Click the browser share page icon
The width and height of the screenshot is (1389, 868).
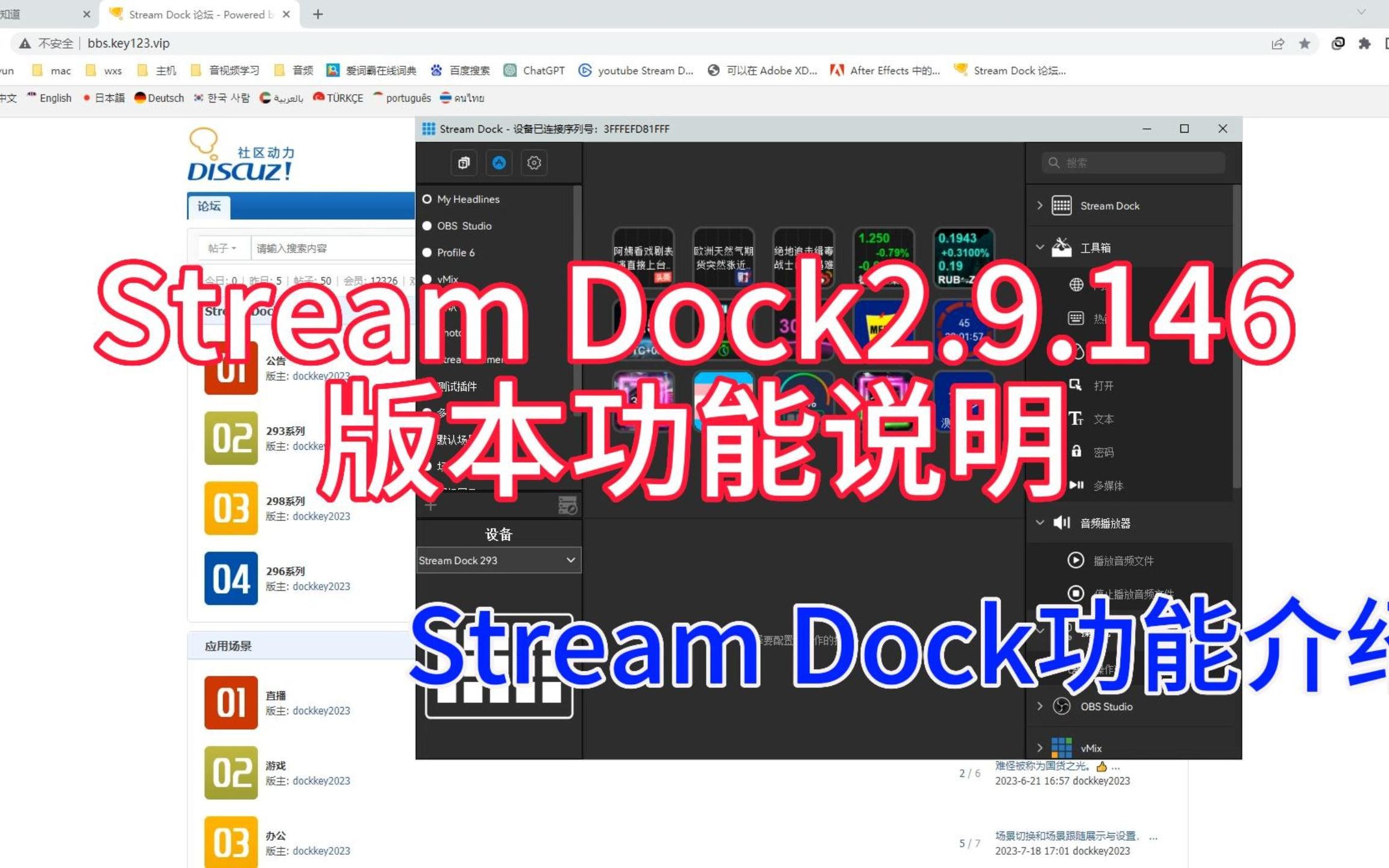1277,43
